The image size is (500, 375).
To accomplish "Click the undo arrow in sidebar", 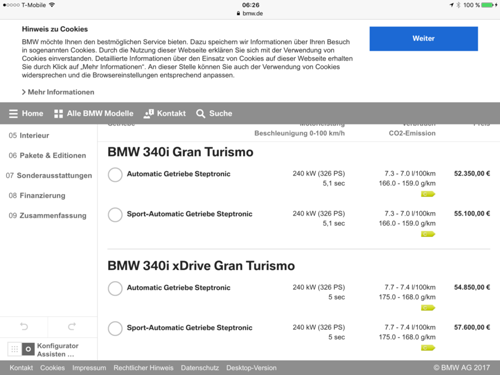I will pos(24,326).
